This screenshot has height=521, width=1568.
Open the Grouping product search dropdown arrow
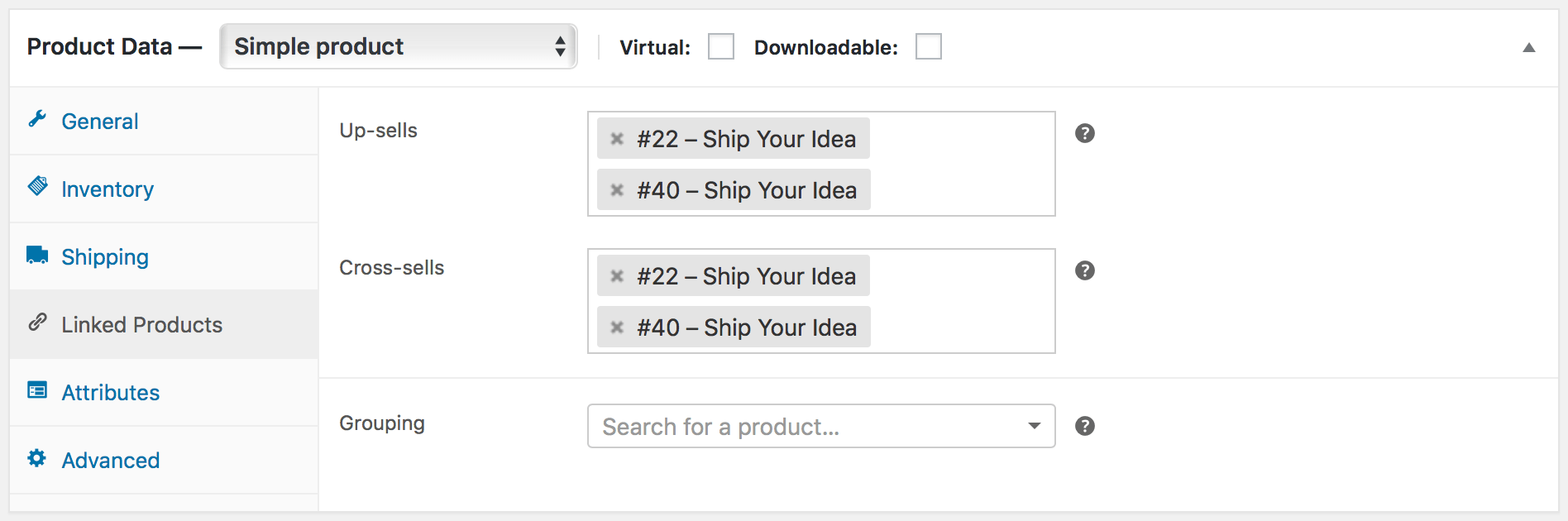pyautogui.click(x=1033, y=426)
